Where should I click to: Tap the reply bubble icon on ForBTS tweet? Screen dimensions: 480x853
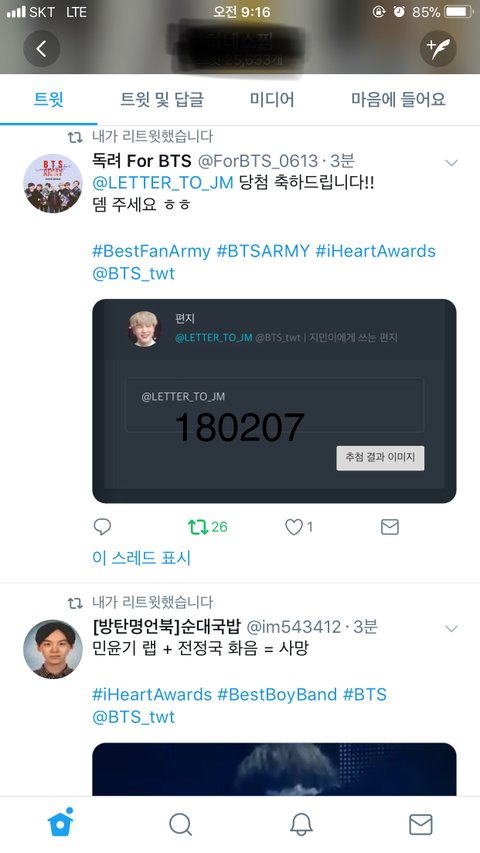(102, 527)
